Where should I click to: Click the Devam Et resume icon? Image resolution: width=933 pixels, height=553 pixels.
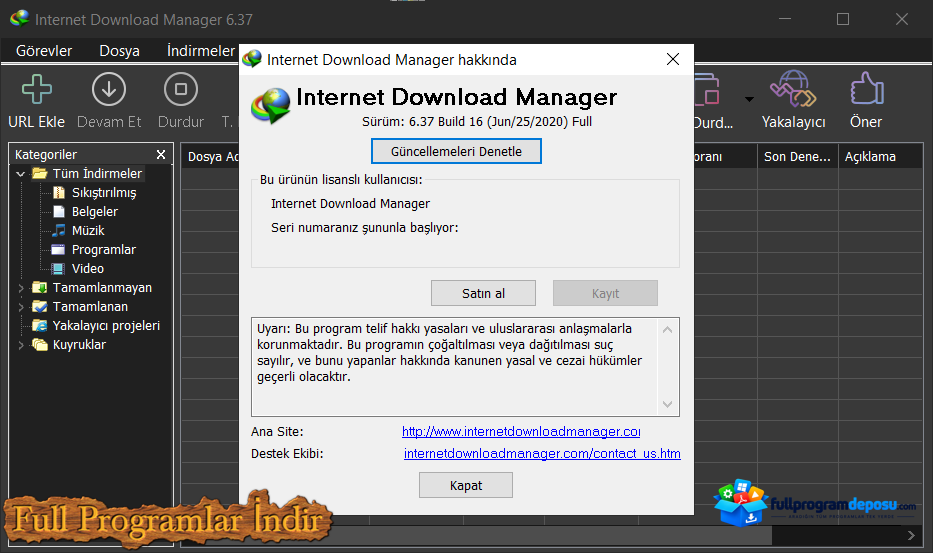tap(109, 90)
